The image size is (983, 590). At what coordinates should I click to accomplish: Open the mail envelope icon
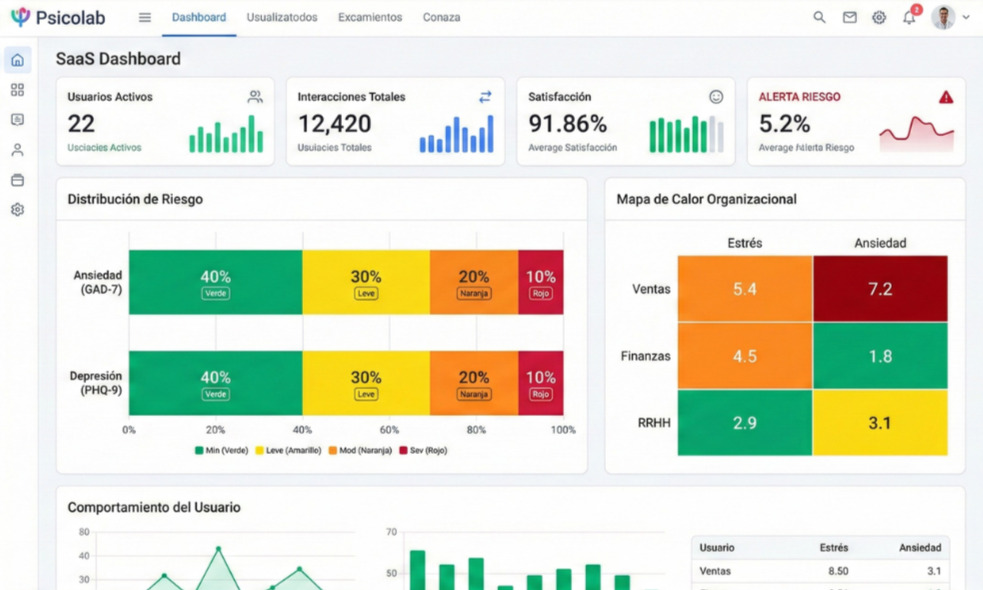pos(849,17)
